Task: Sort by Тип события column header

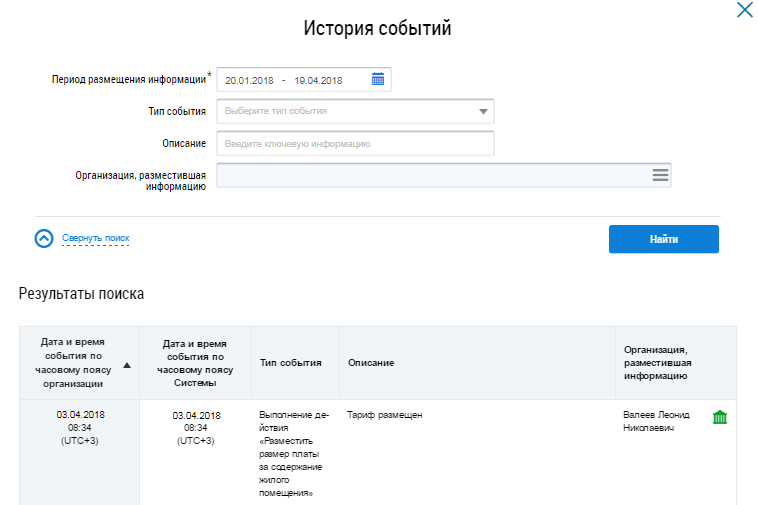Action: pos(290,362)
